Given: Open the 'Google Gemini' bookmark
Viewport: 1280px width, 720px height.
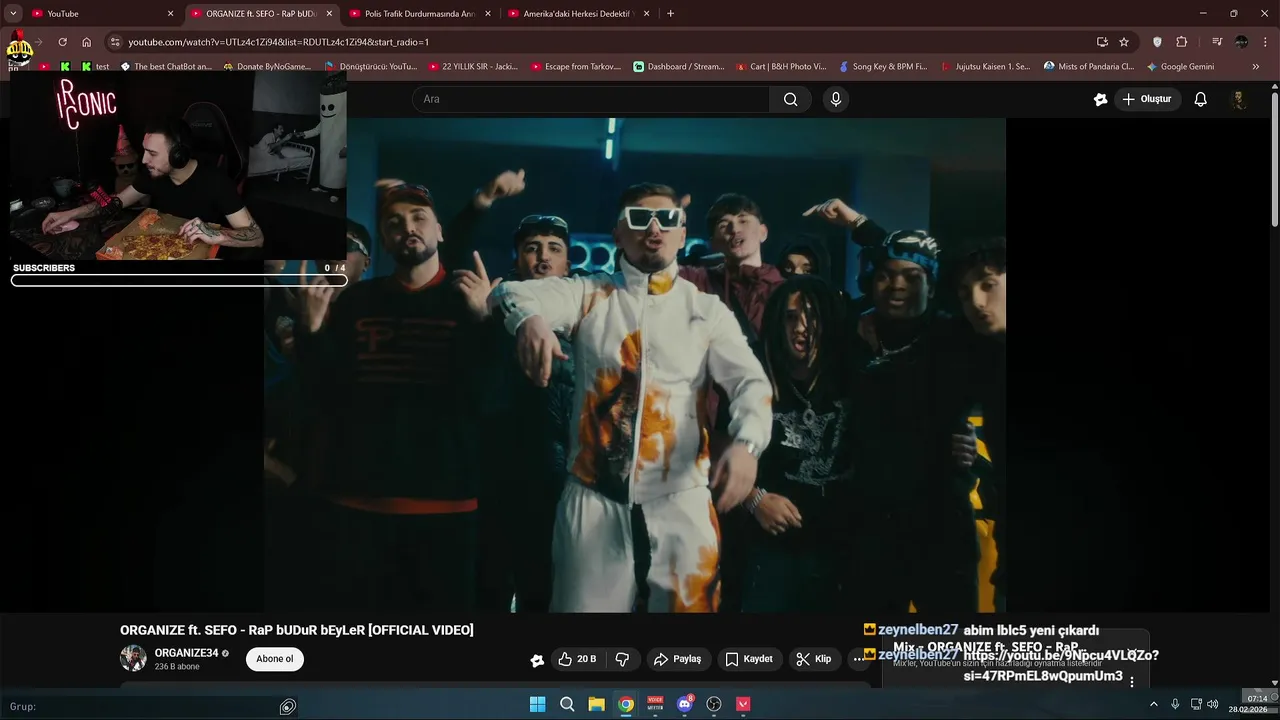Looking at the screenshot, I should click(1180, 67).
